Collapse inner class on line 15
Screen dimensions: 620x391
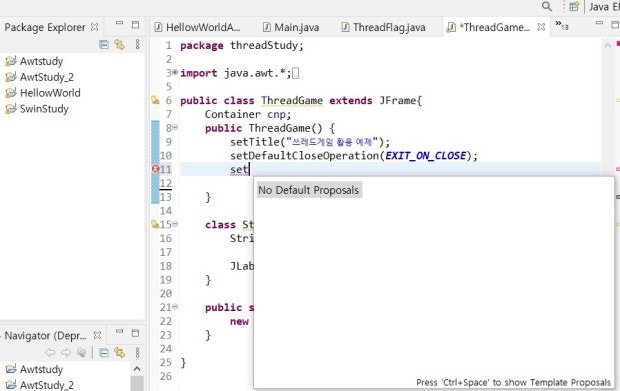pyautogui.click(x=175, y=224)
